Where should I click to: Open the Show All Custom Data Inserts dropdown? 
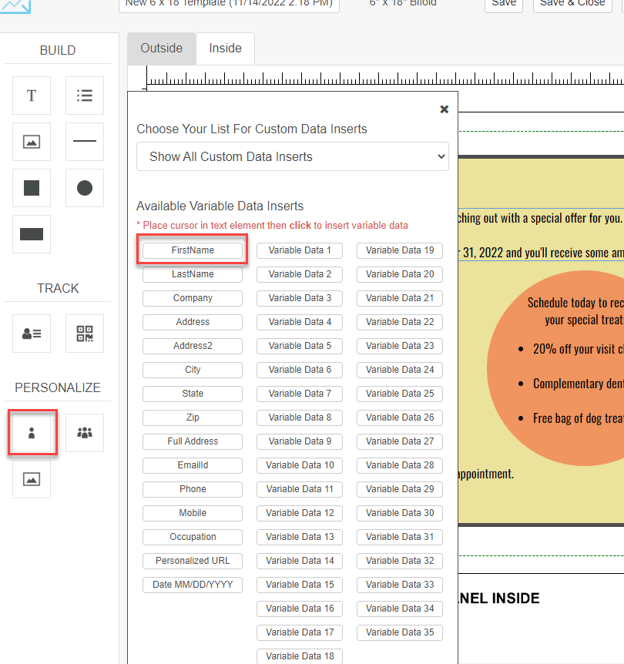click(x=293, y=157)
